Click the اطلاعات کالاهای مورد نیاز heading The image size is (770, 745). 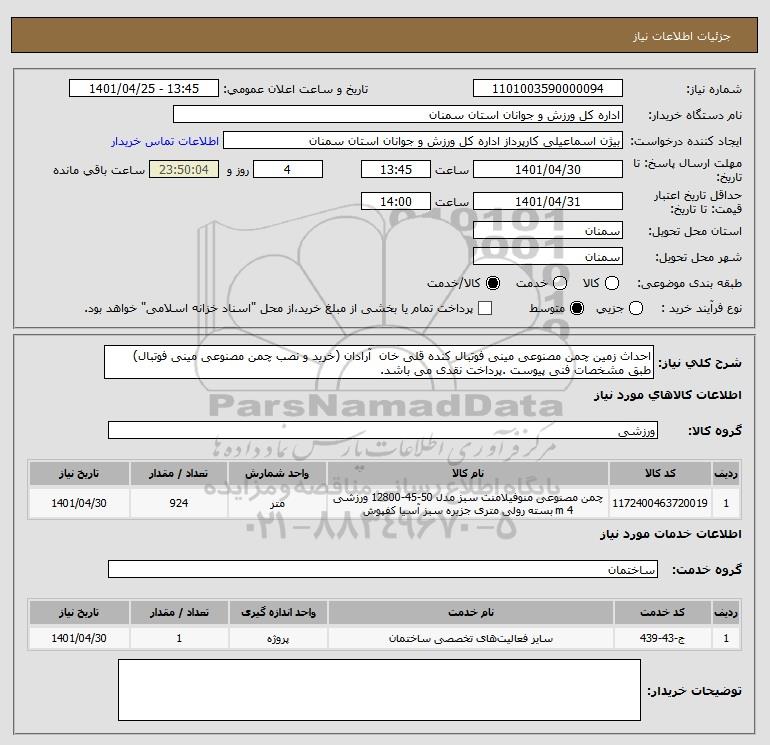click(x=668, y=395)
